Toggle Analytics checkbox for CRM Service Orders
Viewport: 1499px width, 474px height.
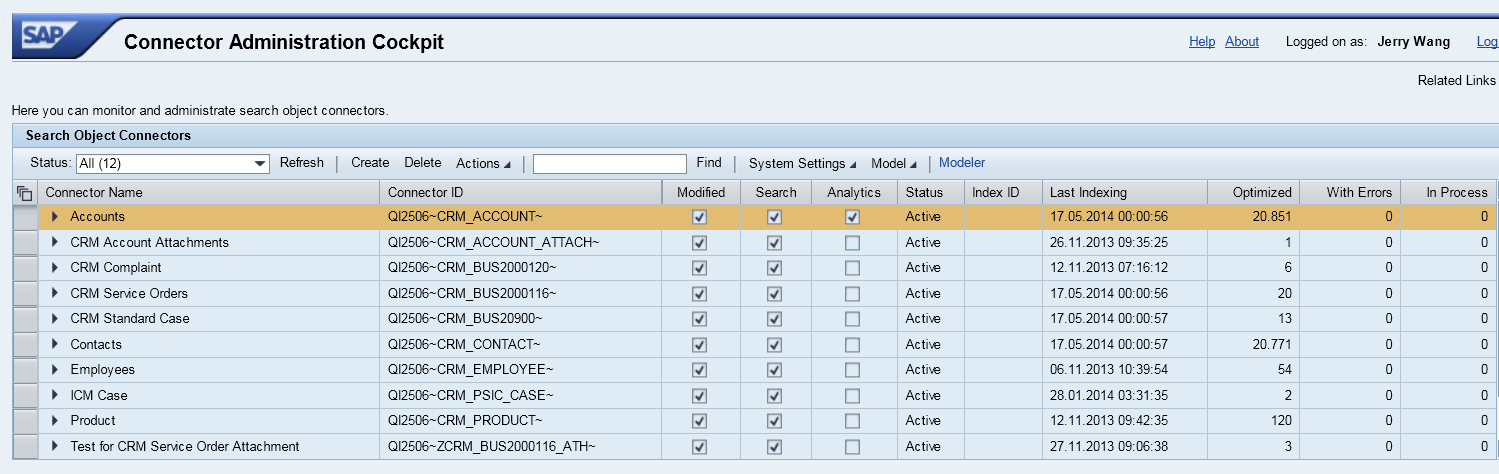pos(852,293)
